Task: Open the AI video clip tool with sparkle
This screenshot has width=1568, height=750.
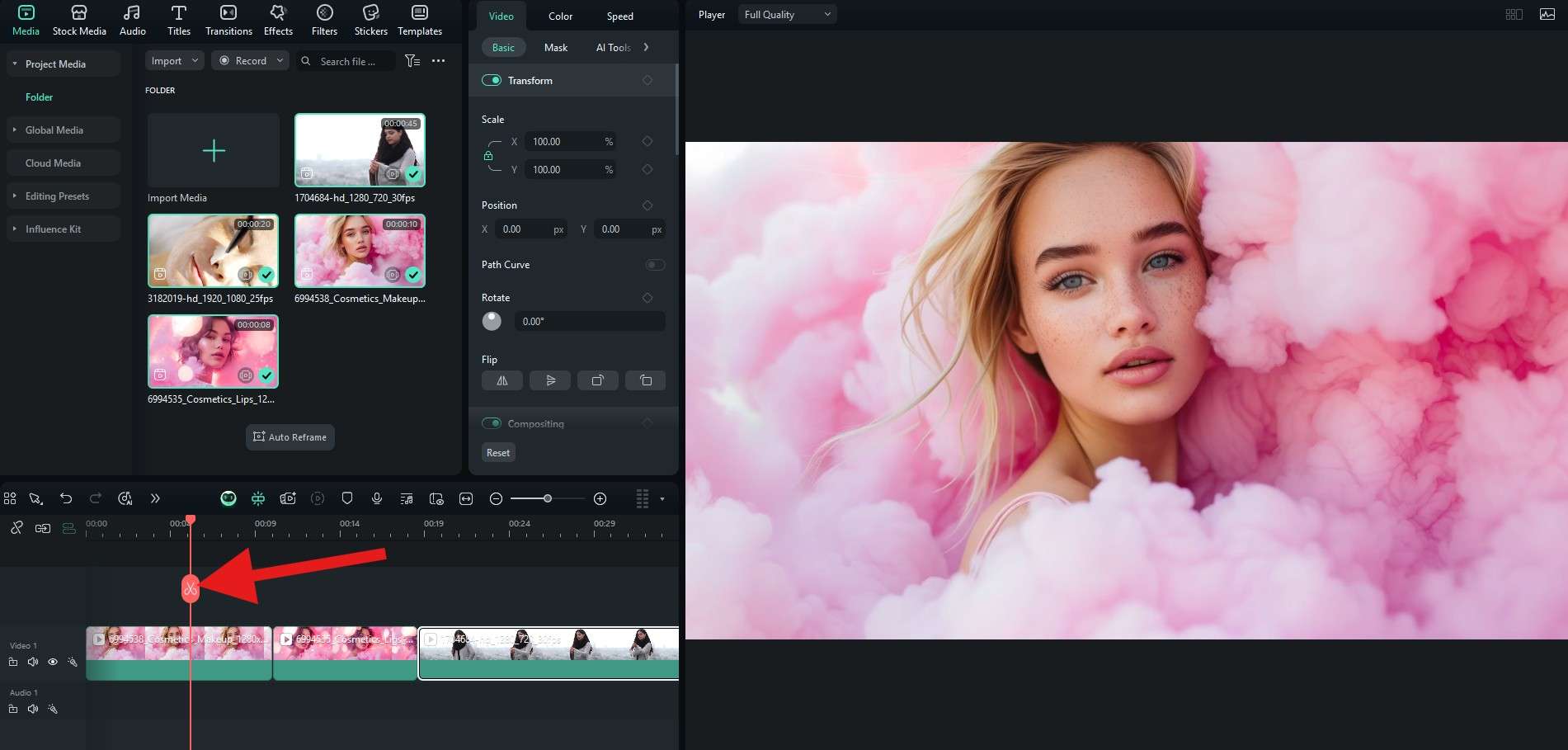Action: tap(288, 498)
